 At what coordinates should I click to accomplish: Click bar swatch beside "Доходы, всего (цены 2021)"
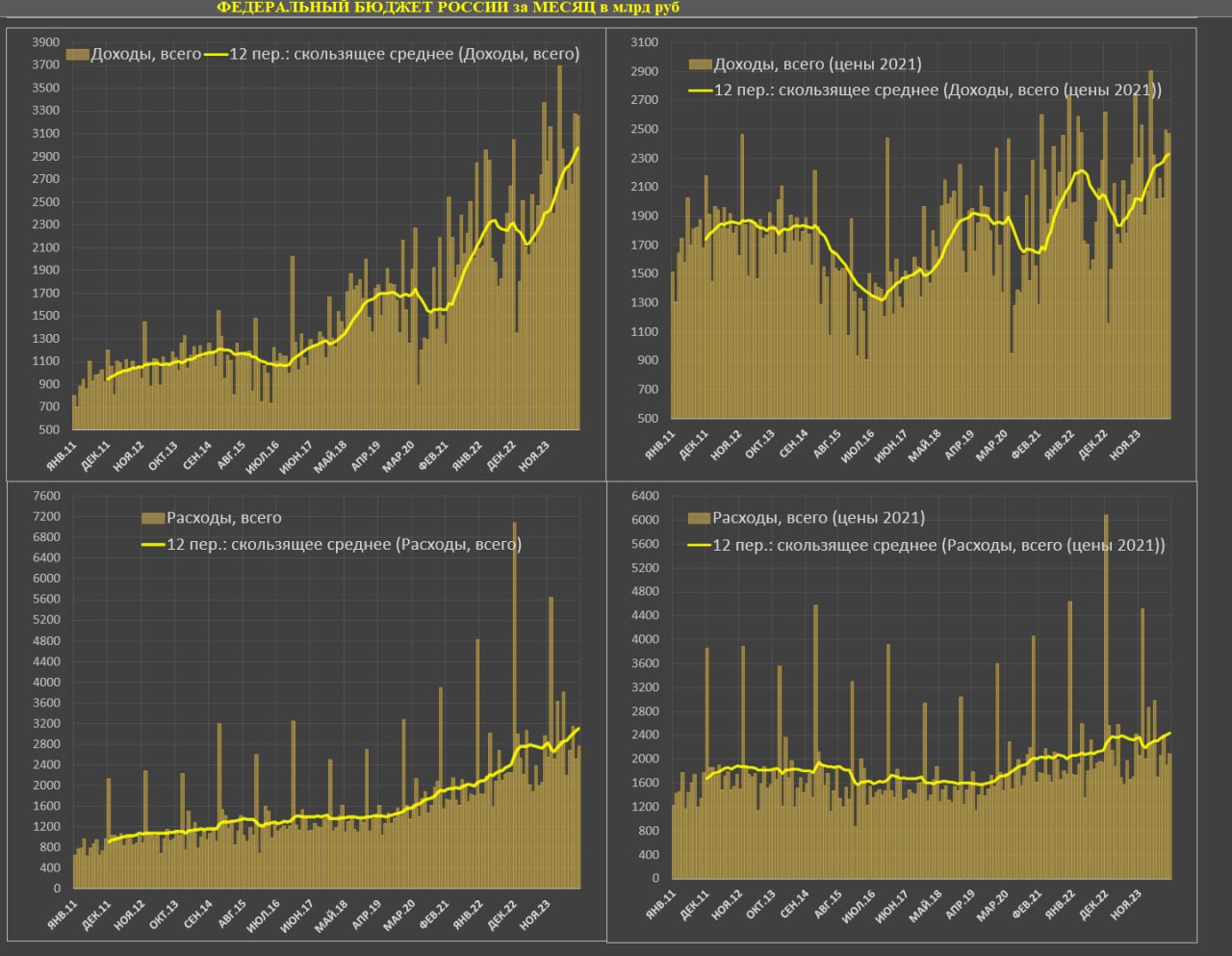pyautogui.click(x=700, y=65)
